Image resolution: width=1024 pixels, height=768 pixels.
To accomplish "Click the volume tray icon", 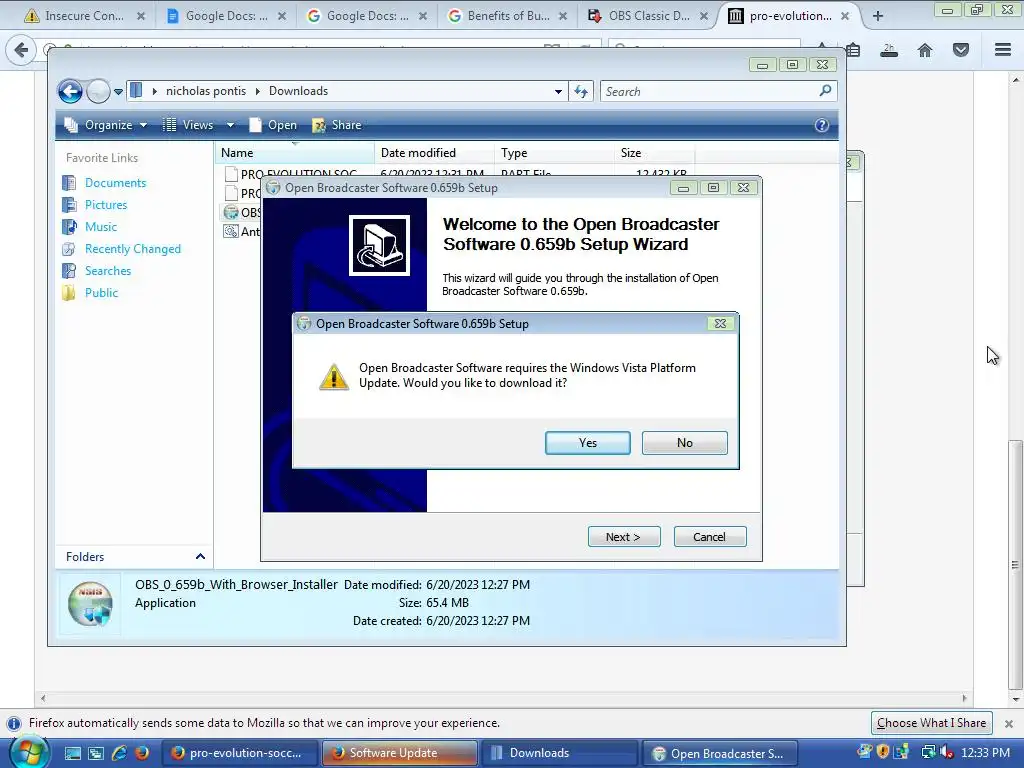I will pyautogui.click(x=946, y=753).
